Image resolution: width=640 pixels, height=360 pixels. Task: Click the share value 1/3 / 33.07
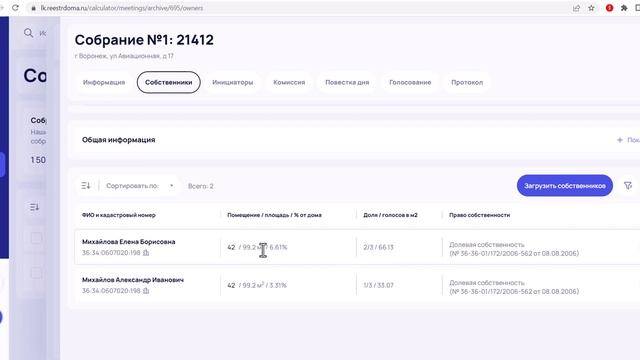(378, 285)
